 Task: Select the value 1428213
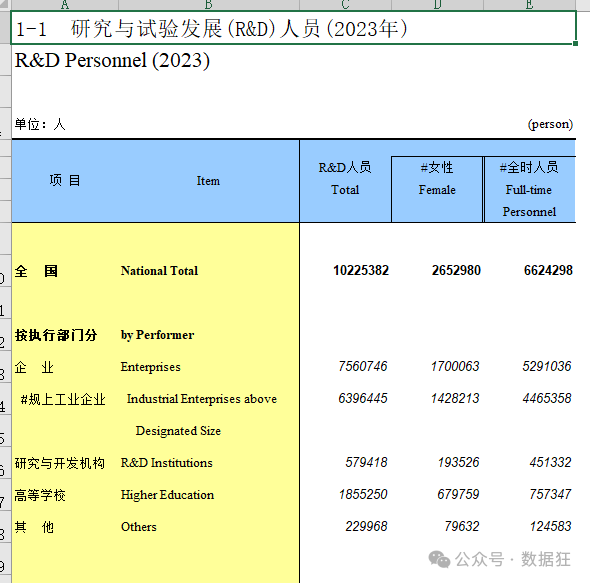455,398
